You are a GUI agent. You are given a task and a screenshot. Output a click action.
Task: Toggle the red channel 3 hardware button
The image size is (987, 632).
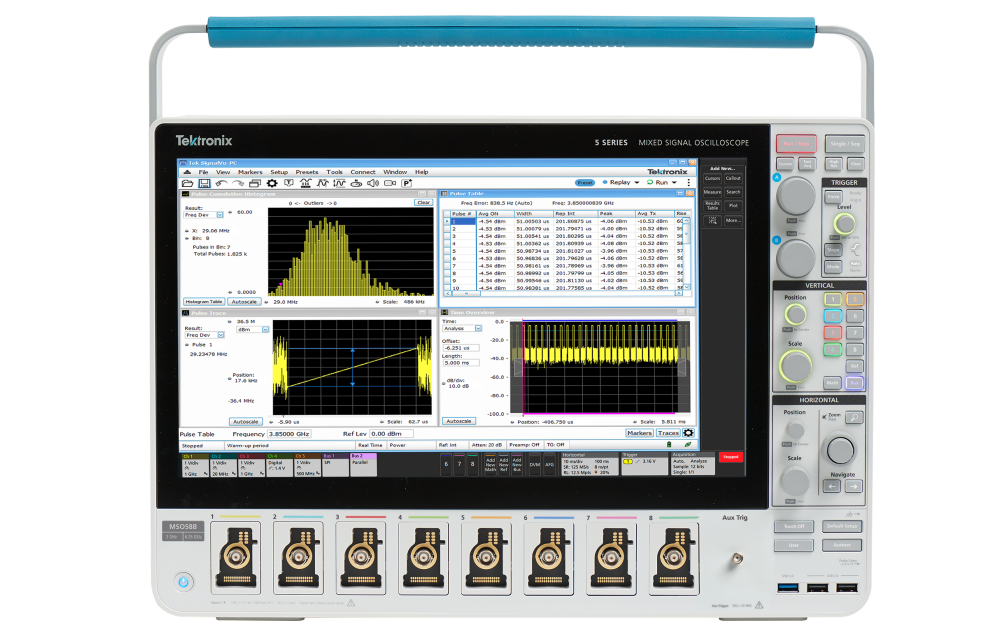point(833,333)
